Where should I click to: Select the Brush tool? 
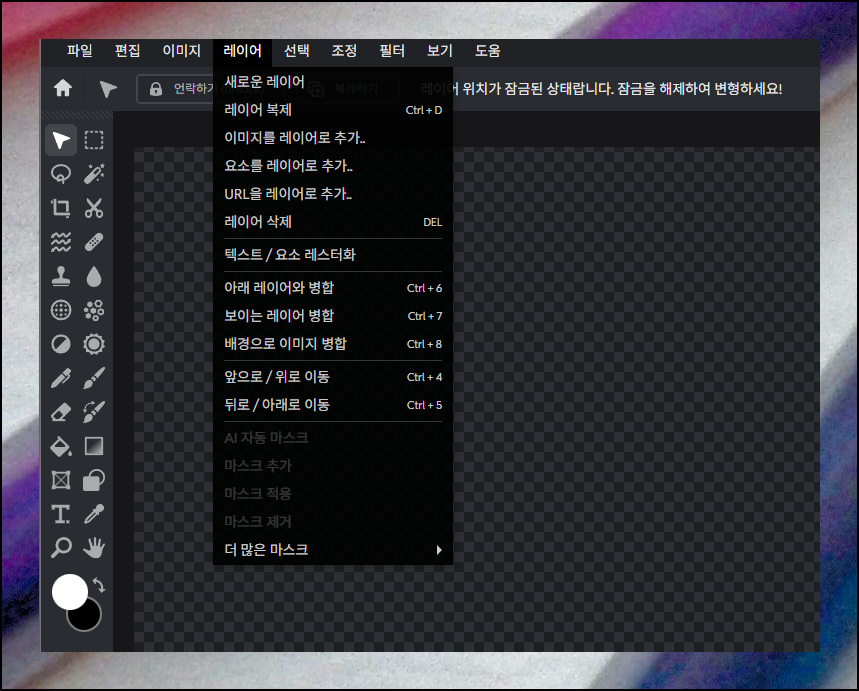tap(94, 378)
